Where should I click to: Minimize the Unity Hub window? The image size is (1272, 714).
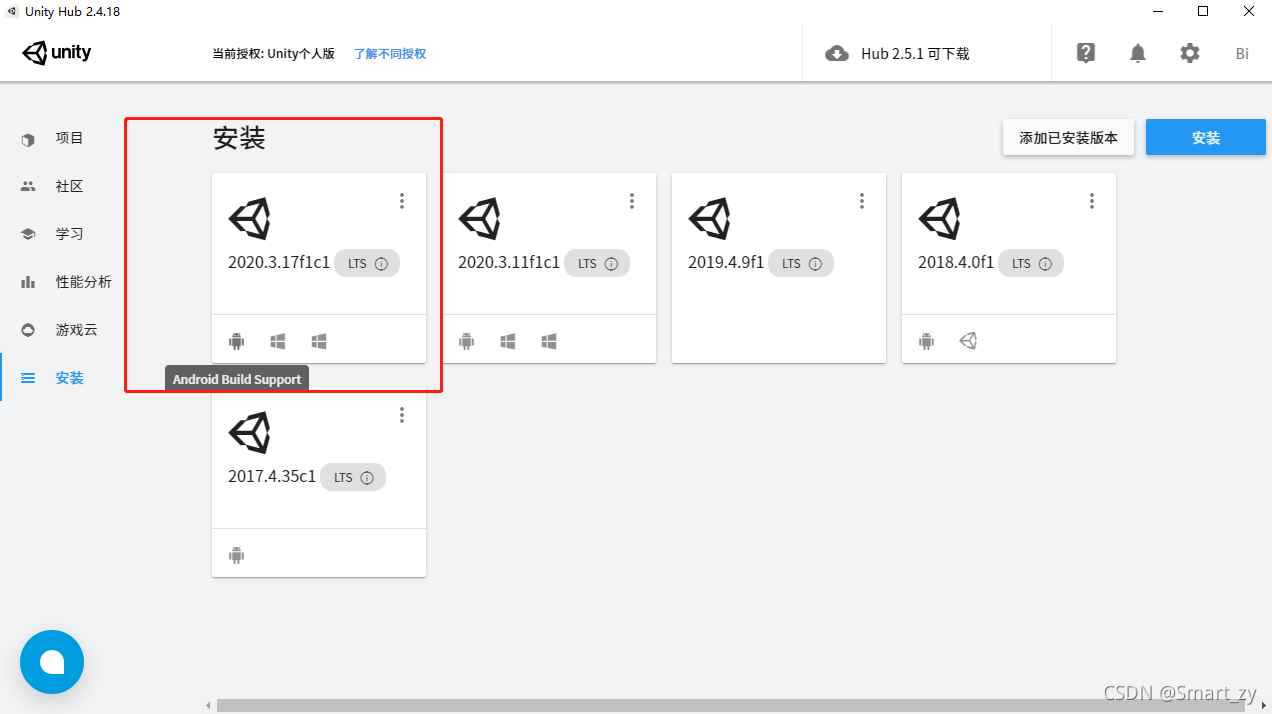(1157, 11)
